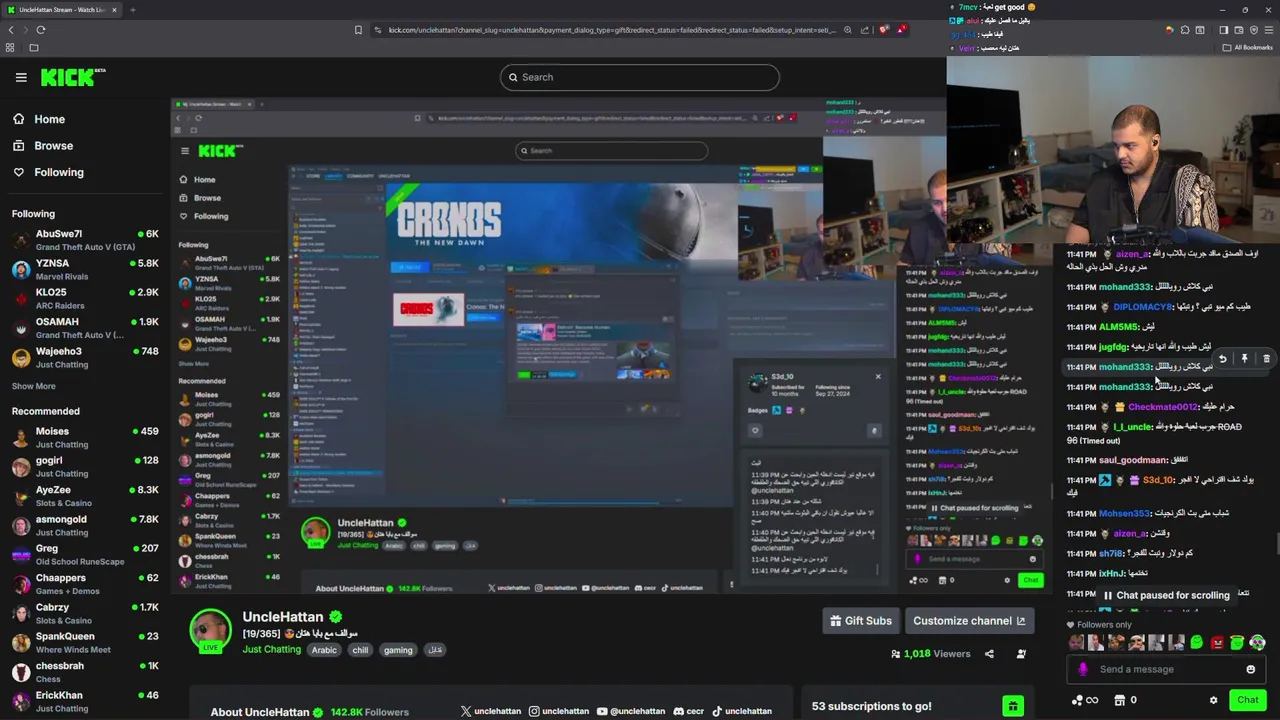Go to Home in the sidebar
This screenshot has height=720, width=1280.
point(38,119)
